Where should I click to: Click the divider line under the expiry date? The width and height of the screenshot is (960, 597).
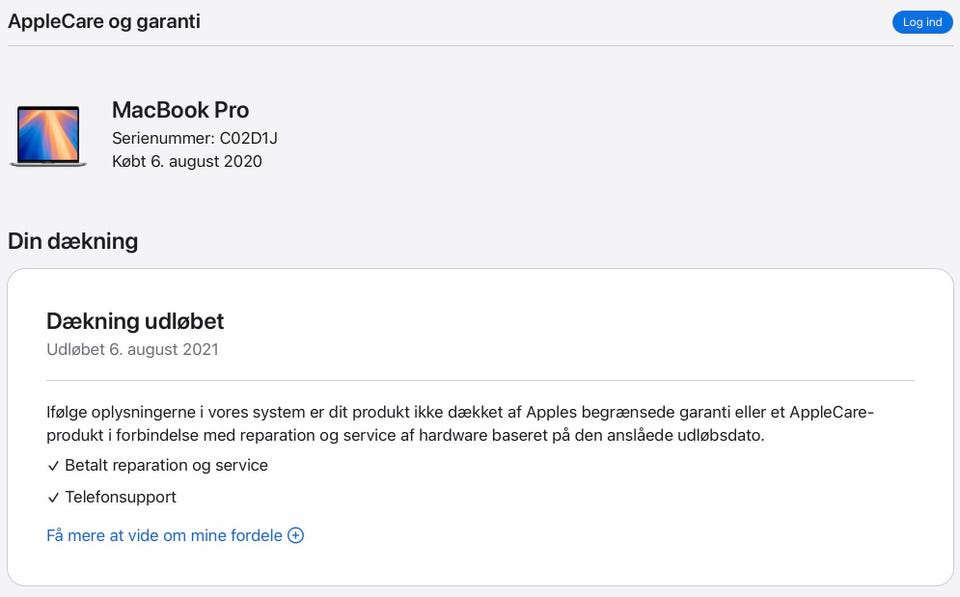[x=480, y=380]
